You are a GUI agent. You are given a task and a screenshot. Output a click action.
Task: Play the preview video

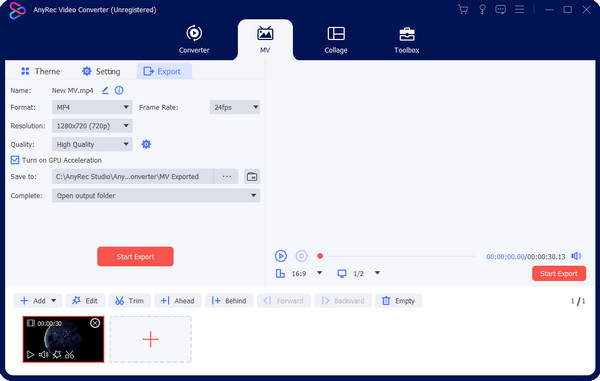pos(281,256)
